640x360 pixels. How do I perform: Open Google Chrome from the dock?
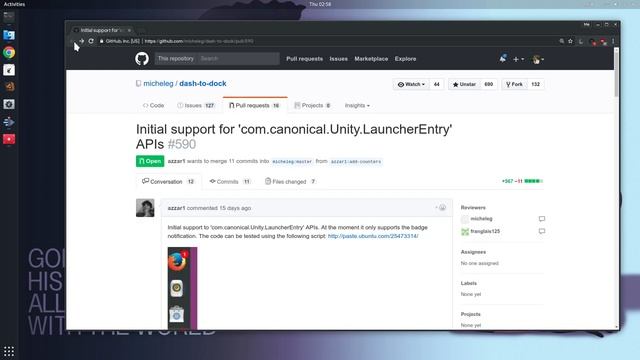coord(9,53)
